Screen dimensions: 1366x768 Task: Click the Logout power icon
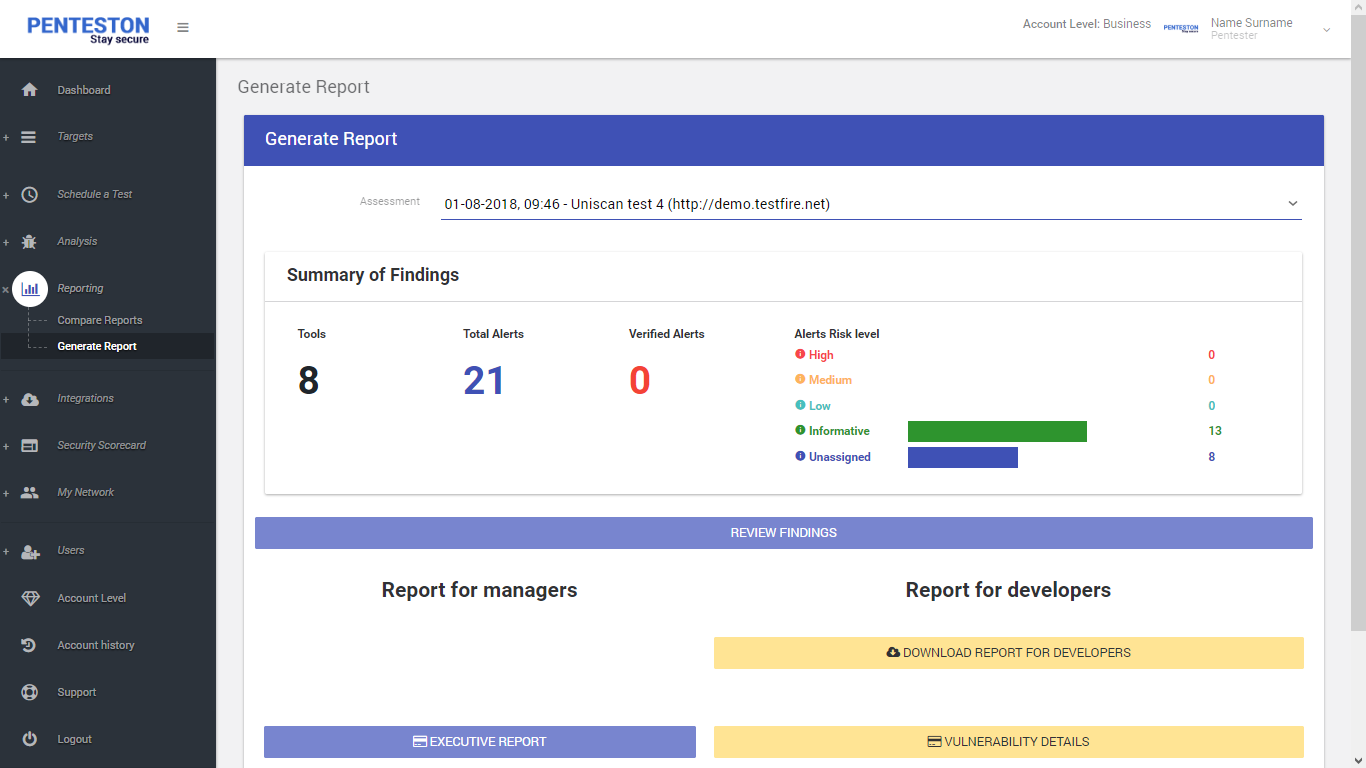[29, 739]
